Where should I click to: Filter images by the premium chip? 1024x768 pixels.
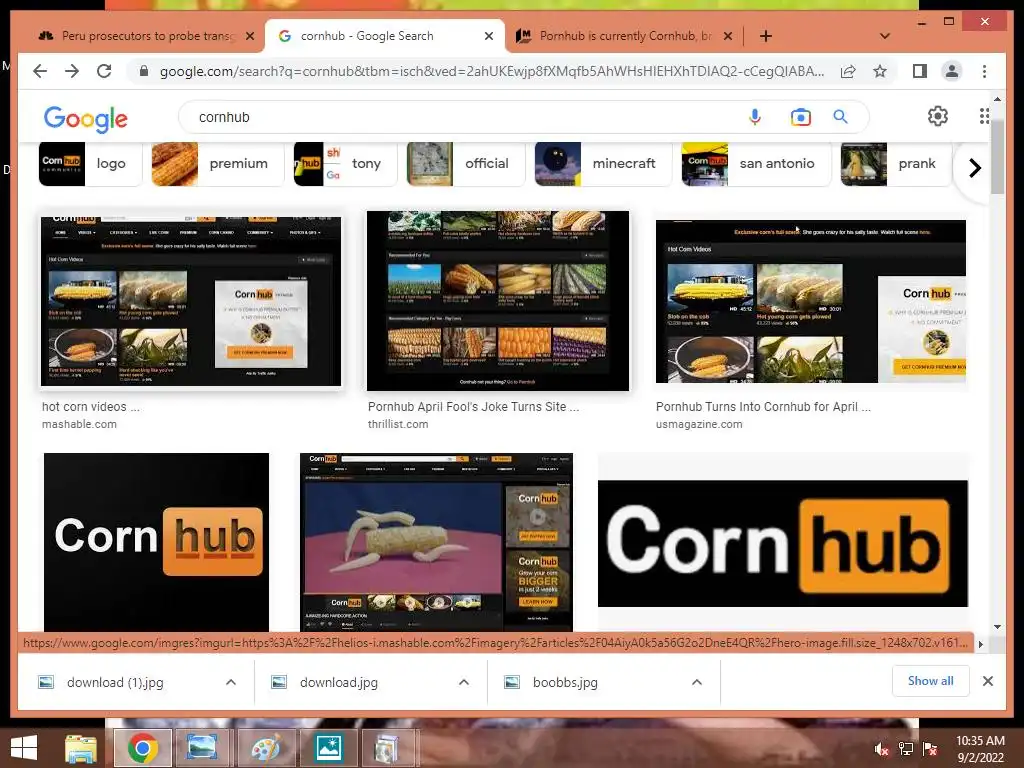[217, 163]
